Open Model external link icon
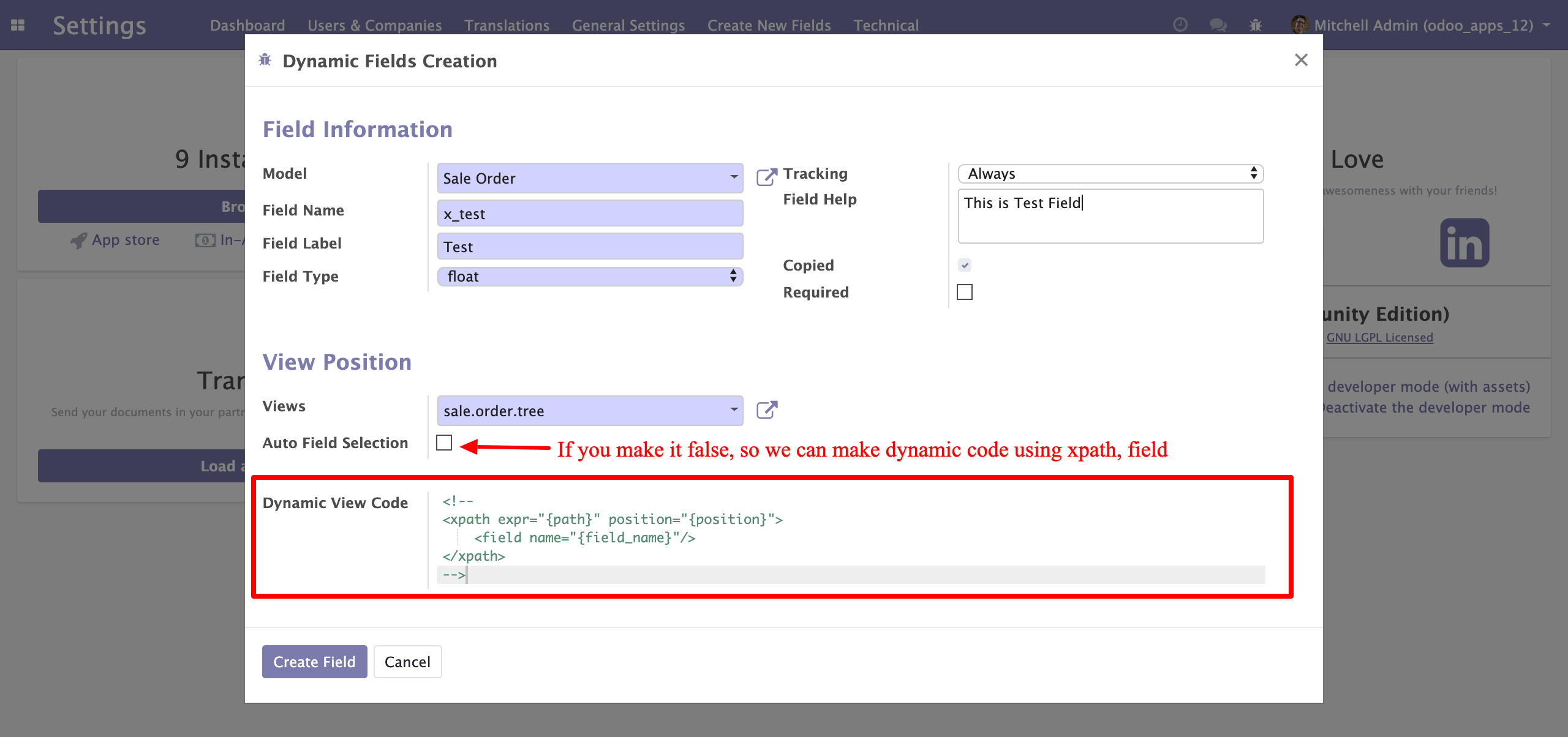Screen dimensions: 1568x737 (x=766, y=177)
